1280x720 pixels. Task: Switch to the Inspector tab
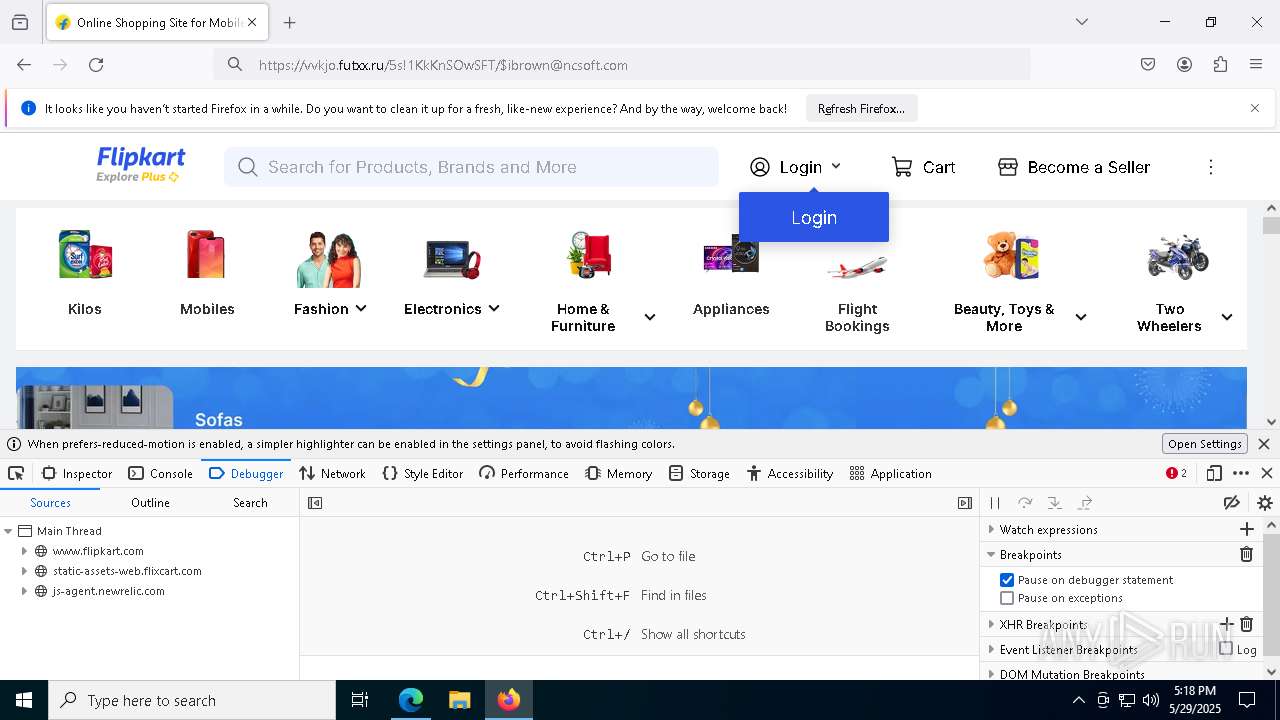pos(77,473)
